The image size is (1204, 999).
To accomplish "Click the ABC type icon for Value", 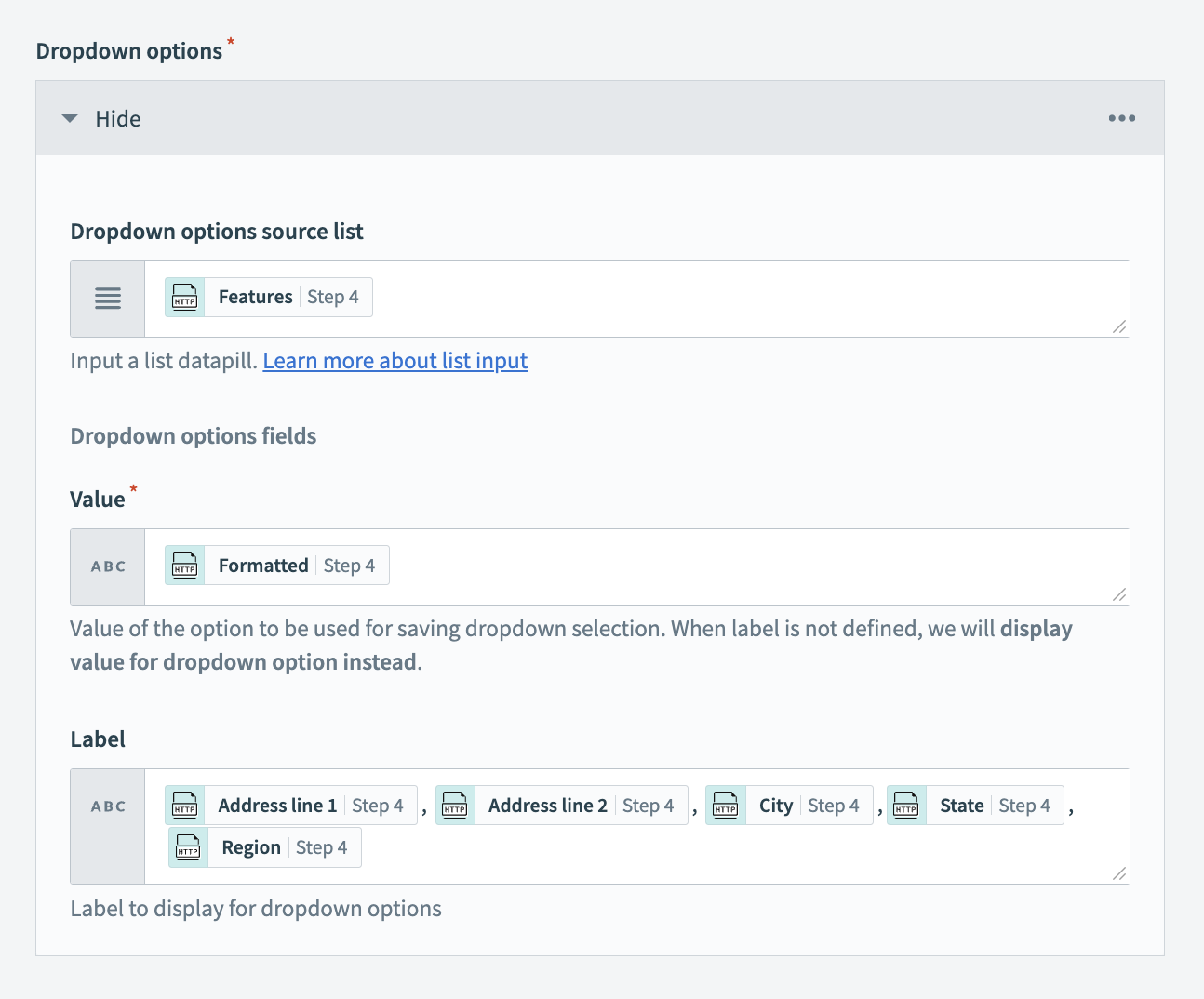I will click(x=108, y=566).
